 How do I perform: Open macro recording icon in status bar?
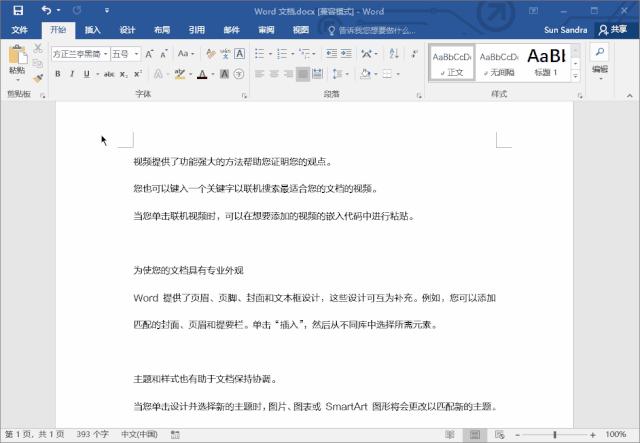[175, 434]
